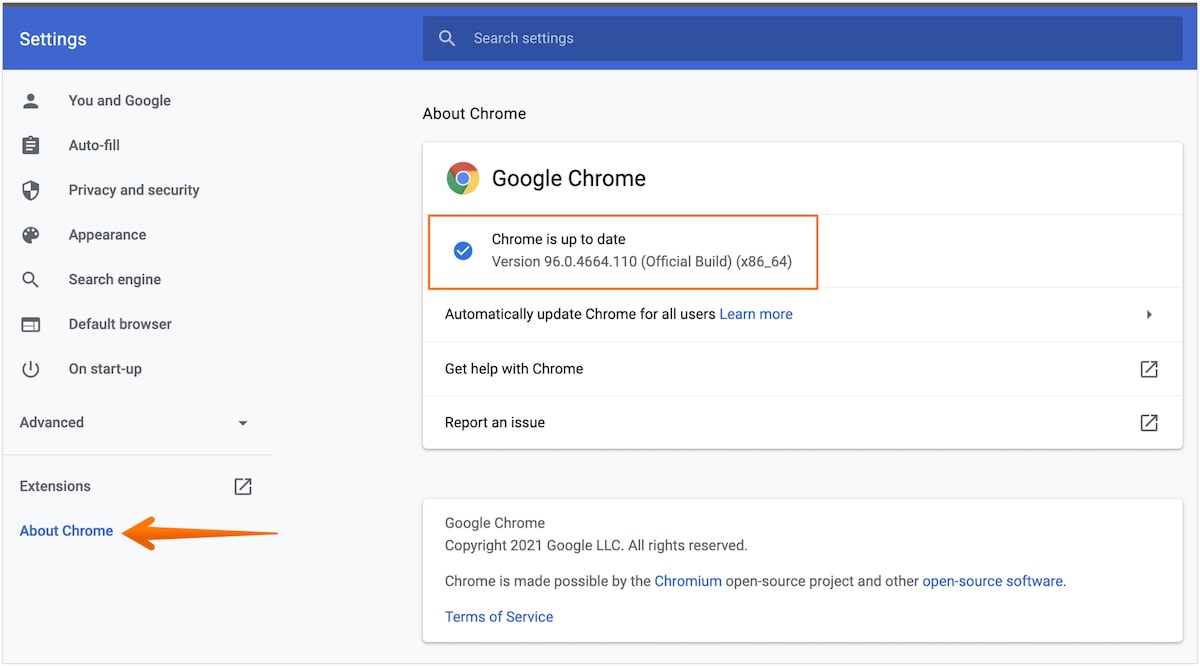Screen dimensions: 1200x666
Task: Open the Learn more link
Action: pyautogui.click(x=755, y=314)
